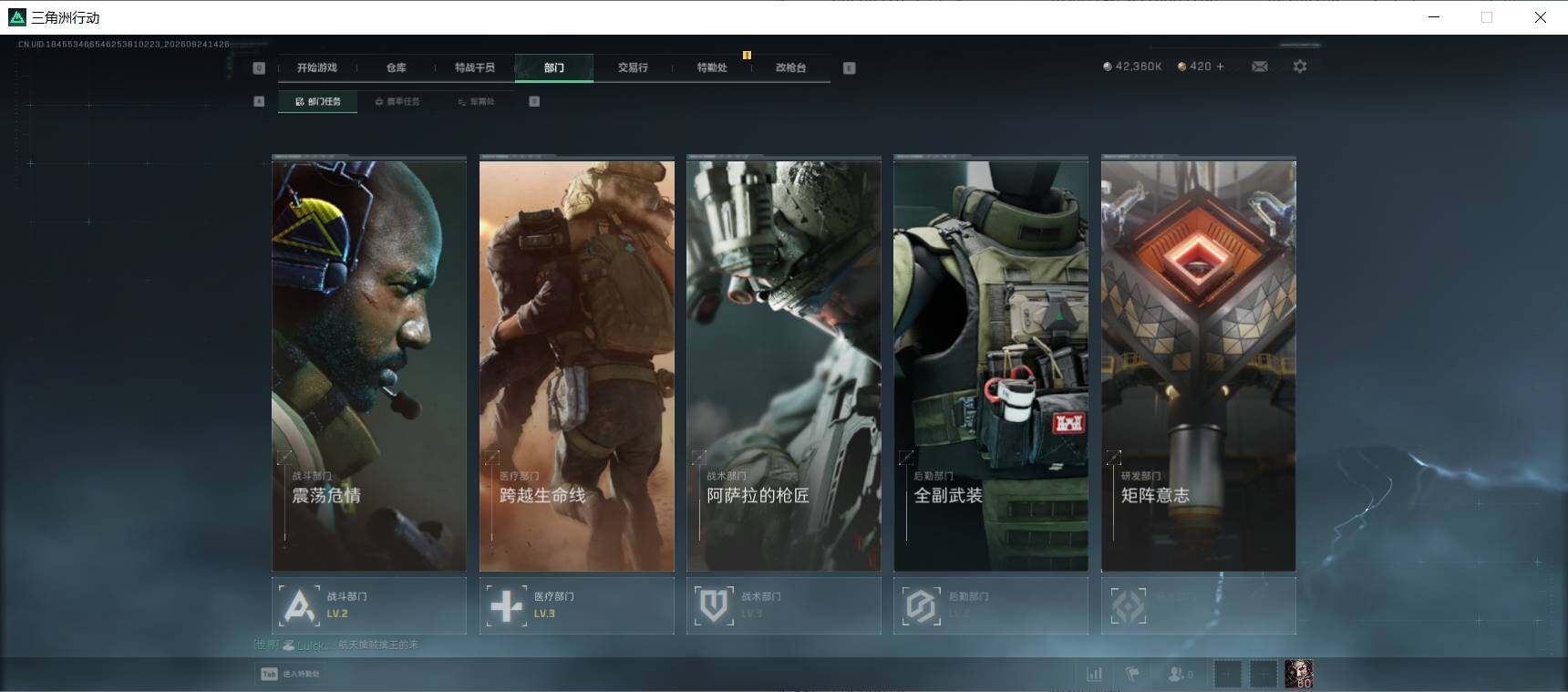Open the 特战干员 tab
The width and height of the screenshot is (1568, 692).
point(475,67)
